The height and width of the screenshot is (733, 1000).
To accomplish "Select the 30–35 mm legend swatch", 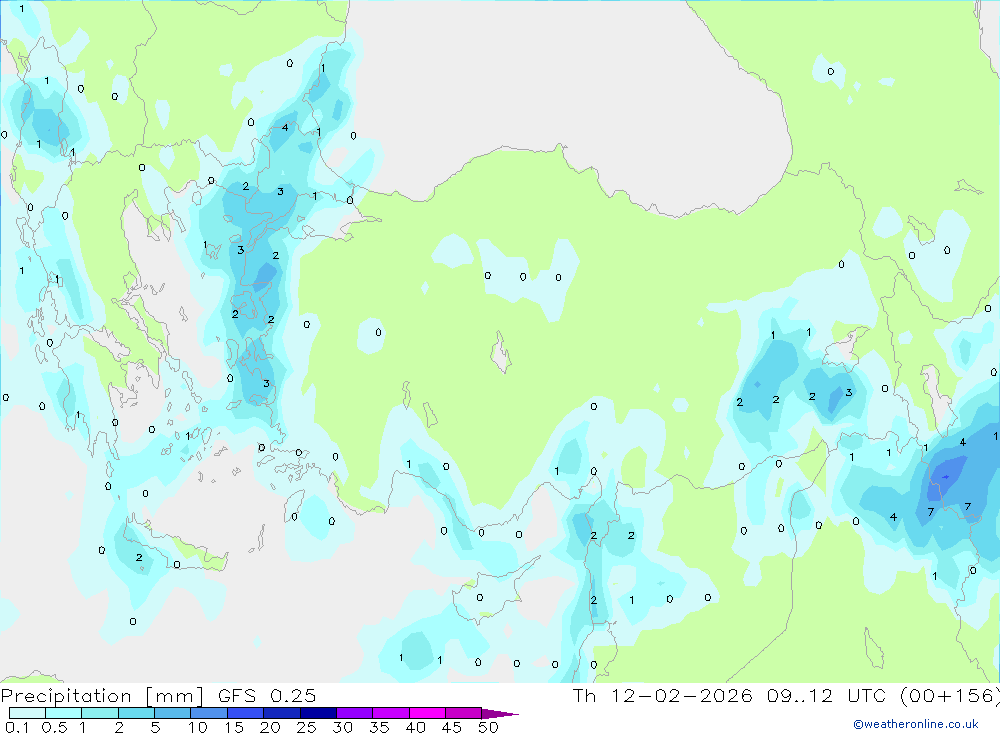I will [x=355, y=713].
